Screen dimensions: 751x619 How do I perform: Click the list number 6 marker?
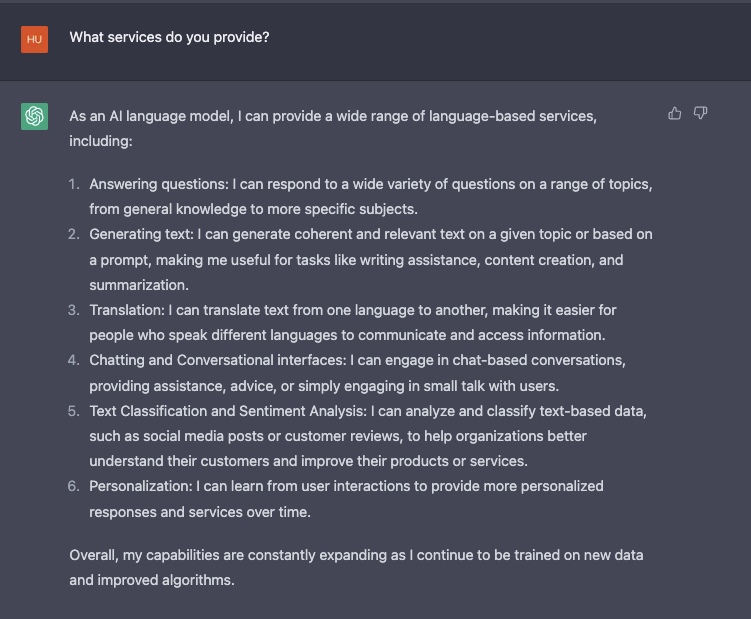(74, 486)
